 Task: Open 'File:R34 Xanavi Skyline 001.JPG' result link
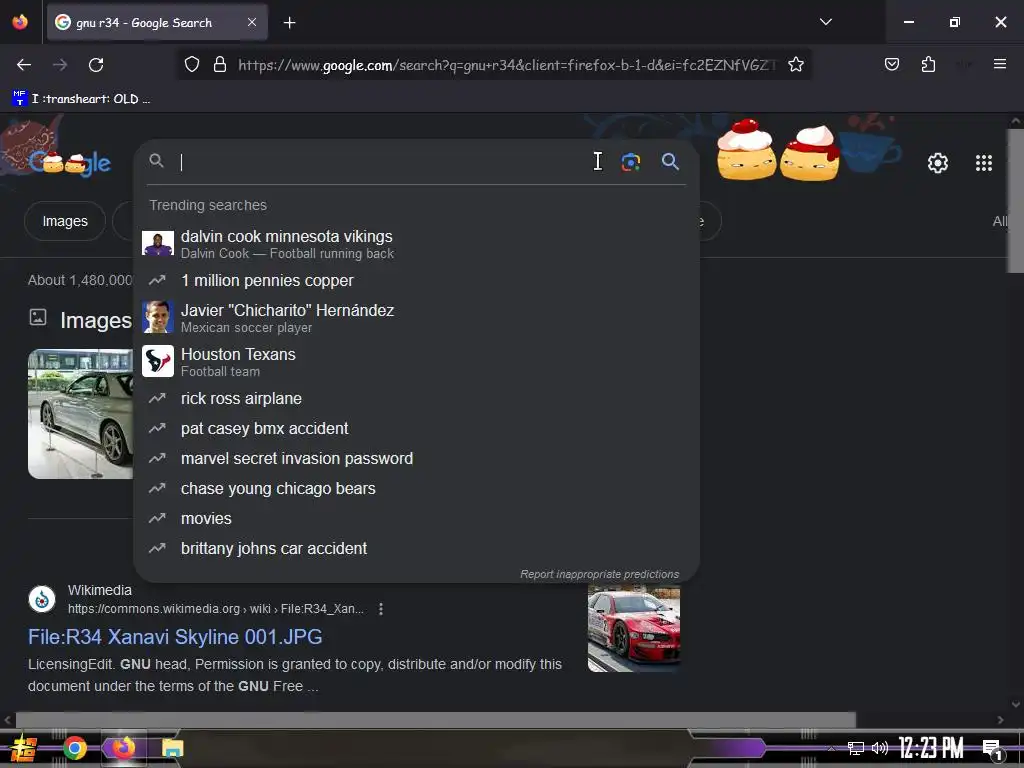pos(175,637)
